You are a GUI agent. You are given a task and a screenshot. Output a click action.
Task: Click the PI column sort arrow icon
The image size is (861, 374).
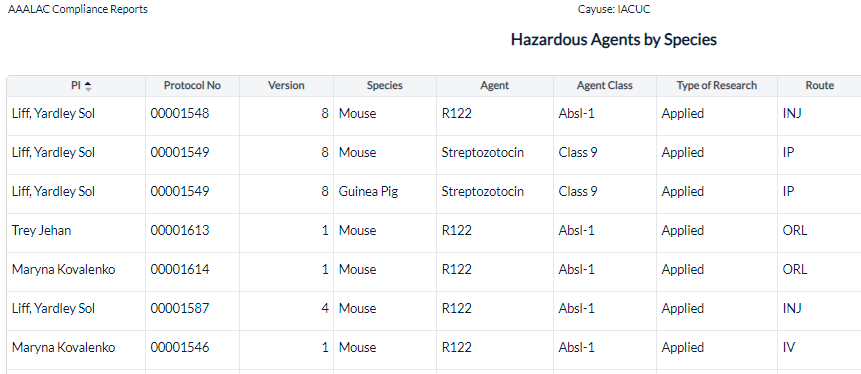[x=88, y=86]
